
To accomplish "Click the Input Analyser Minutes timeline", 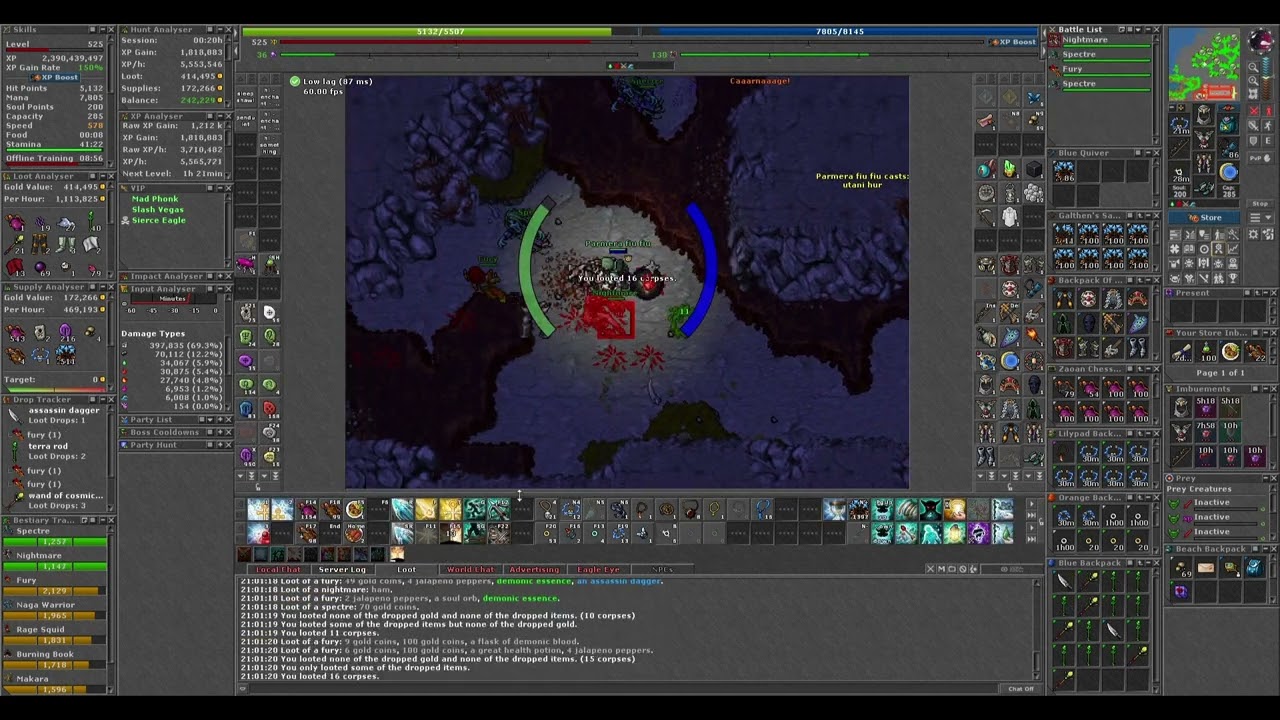I will coord(174,299).
